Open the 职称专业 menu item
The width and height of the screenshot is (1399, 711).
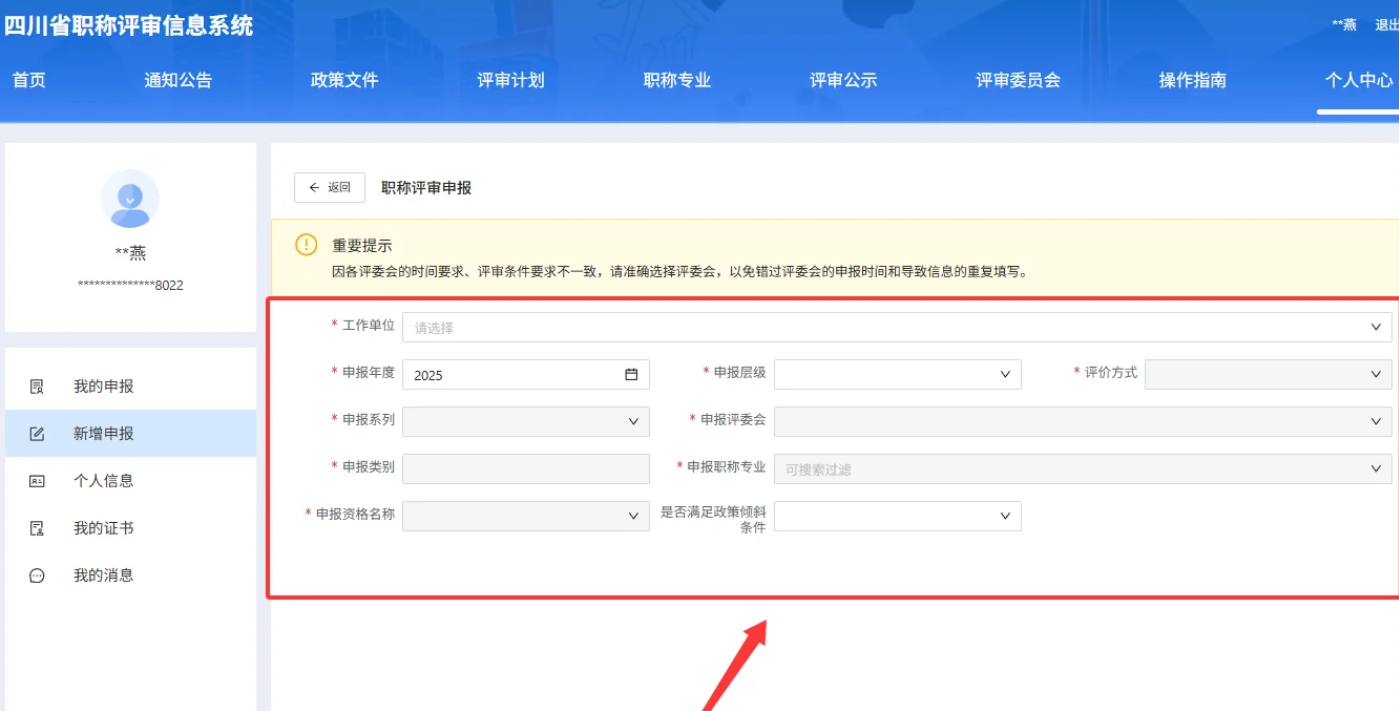point(675,82)
